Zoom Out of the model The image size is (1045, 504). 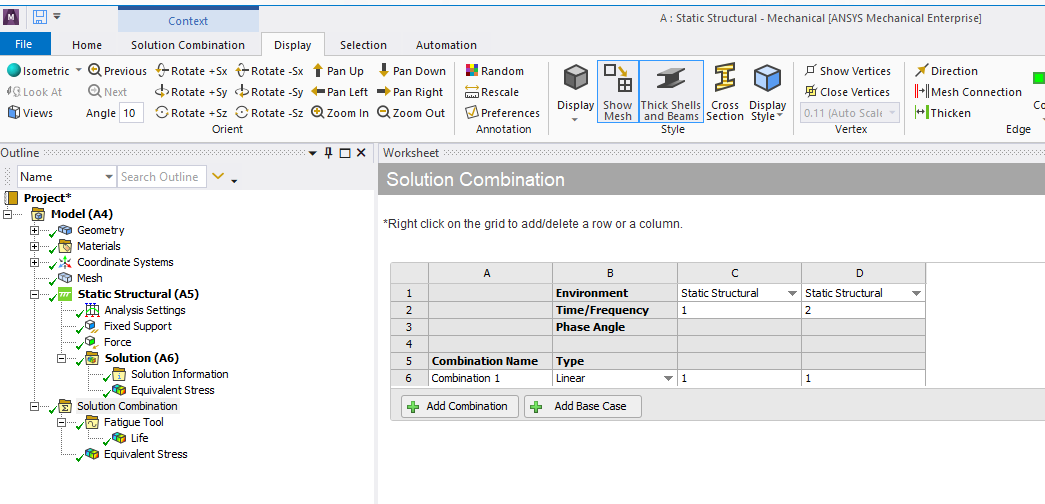point(411,113)
